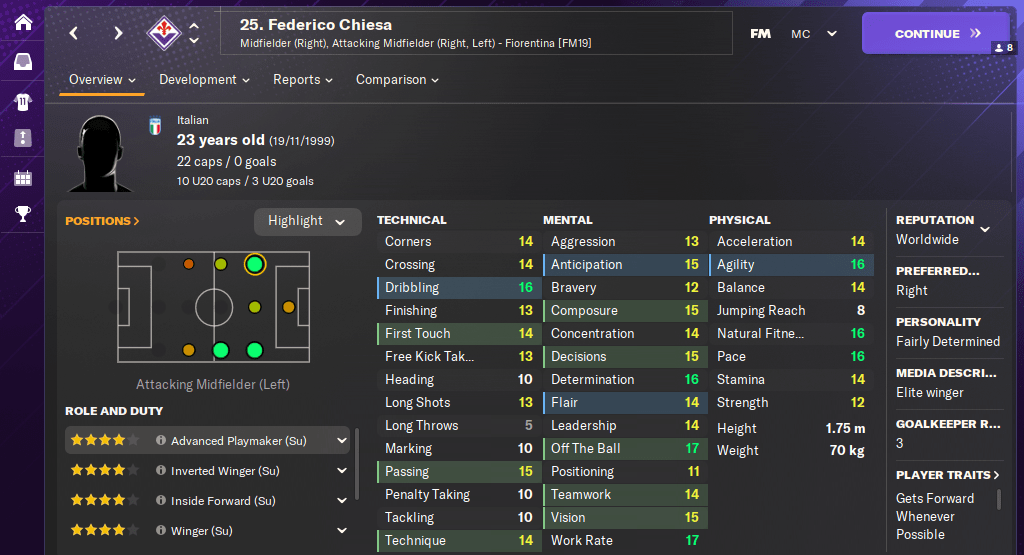Open the Competitions trophy icon

23,213
